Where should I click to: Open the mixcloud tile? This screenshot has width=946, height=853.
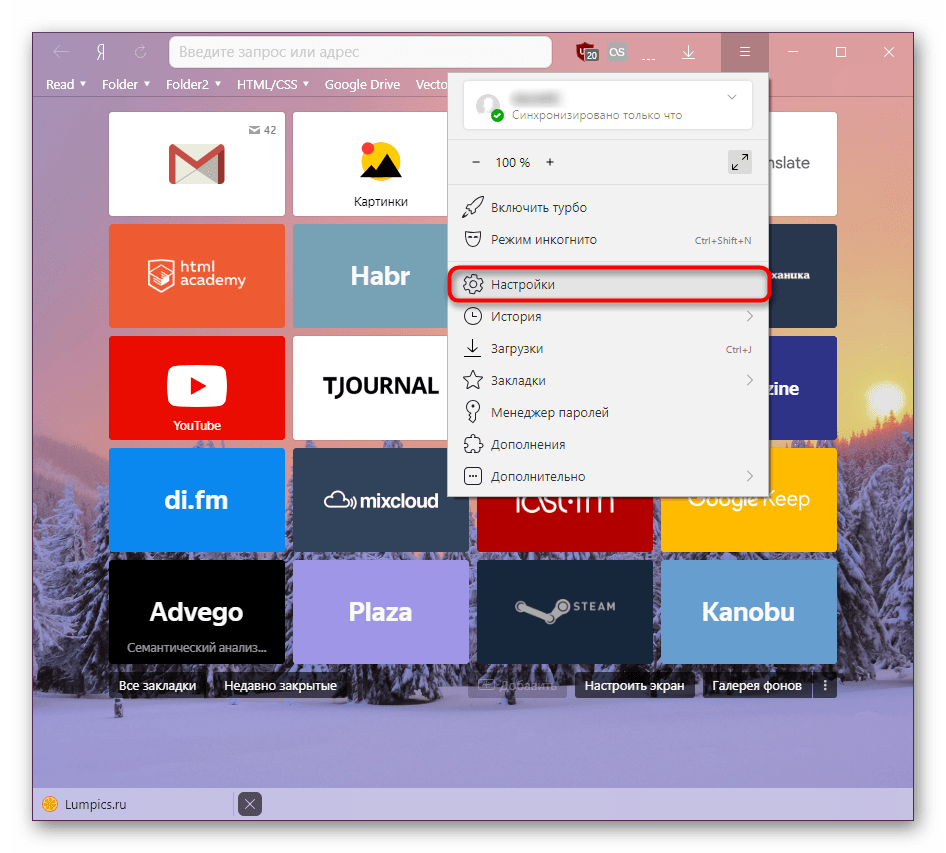(x=381, y=500)
